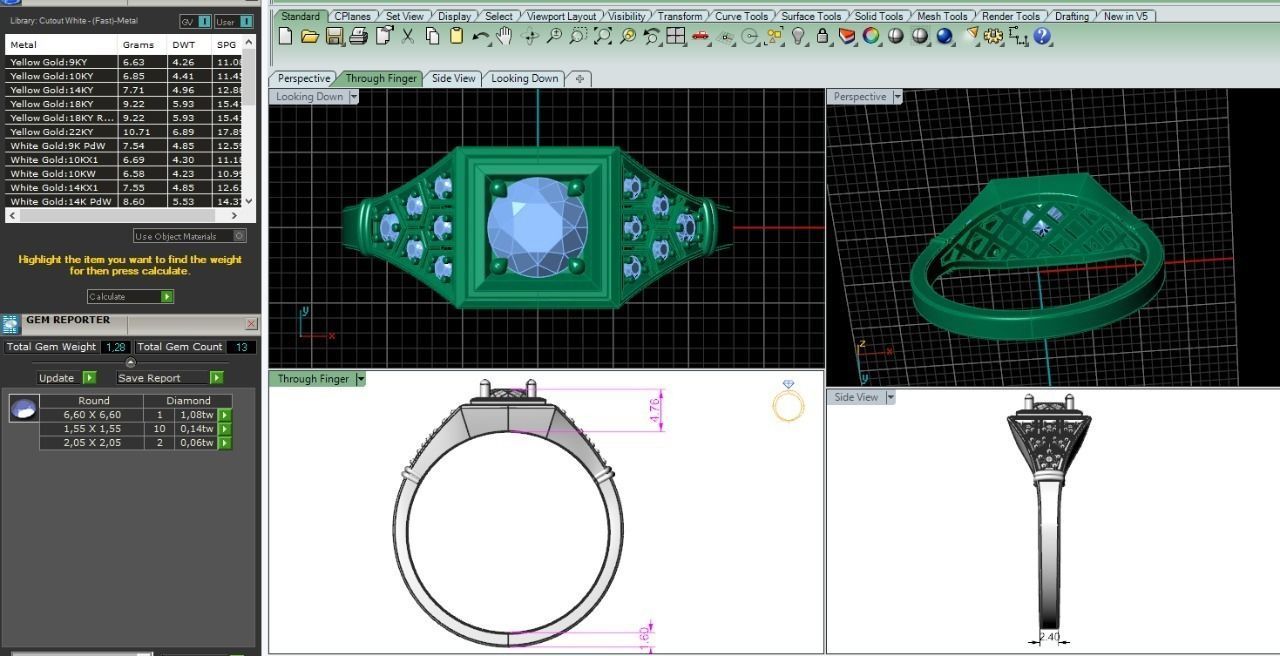Click the four-viewport layout icon
The height and width of the screenshot is (656, 1280).
point(676,36)
